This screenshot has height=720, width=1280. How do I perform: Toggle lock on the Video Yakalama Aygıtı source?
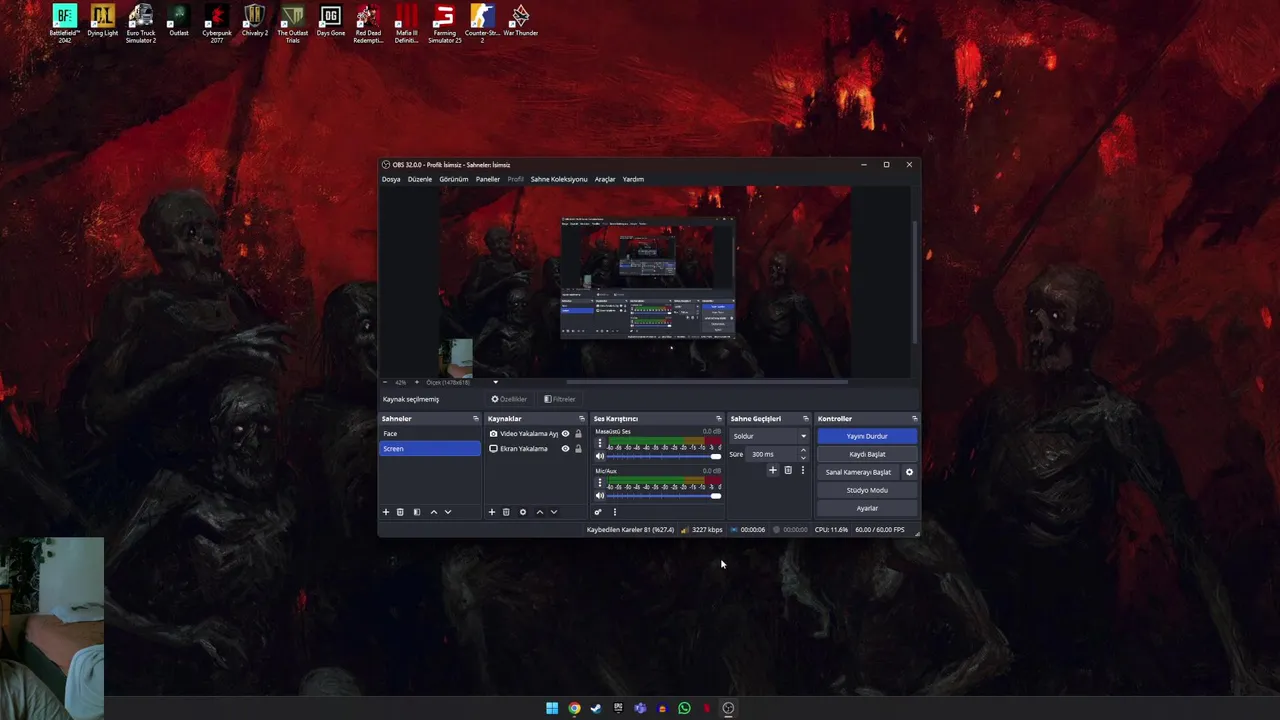point(578,434)
